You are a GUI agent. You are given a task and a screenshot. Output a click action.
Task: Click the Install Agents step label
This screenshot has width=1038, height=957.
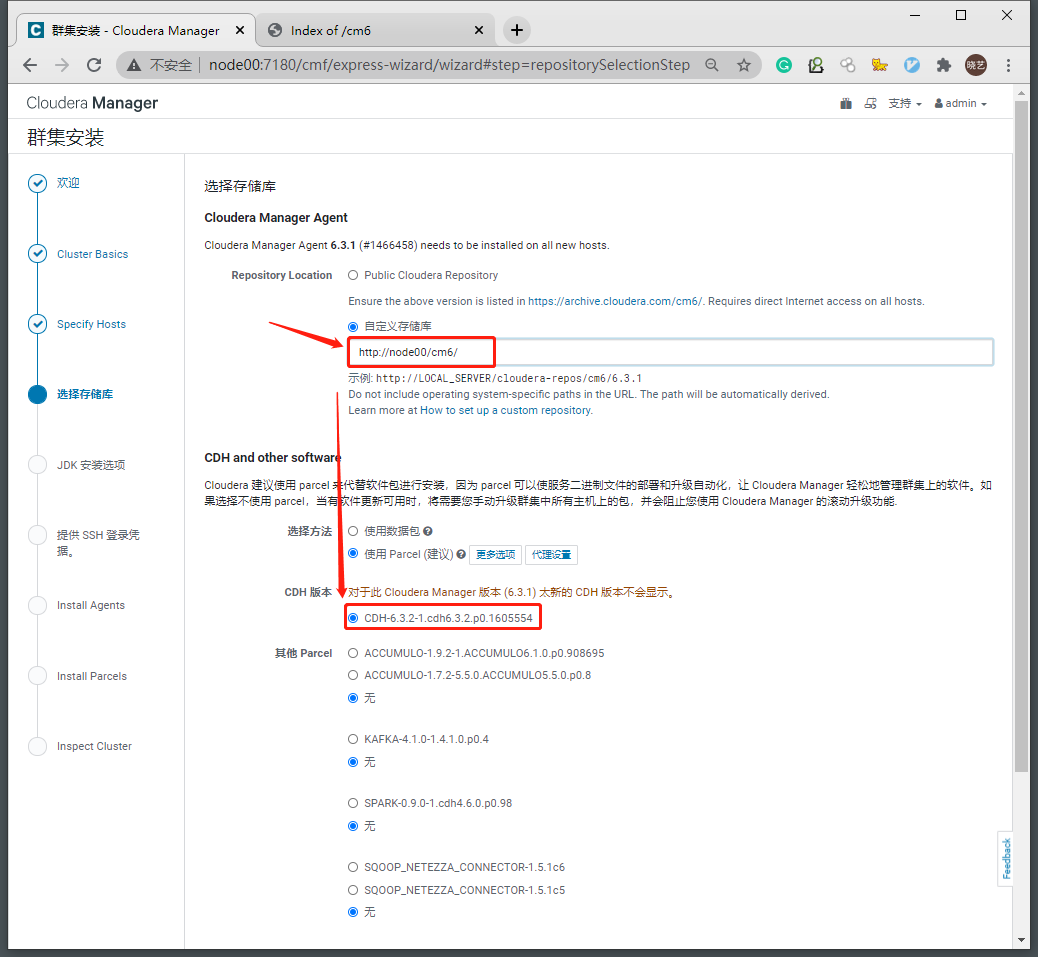point(91,606)
